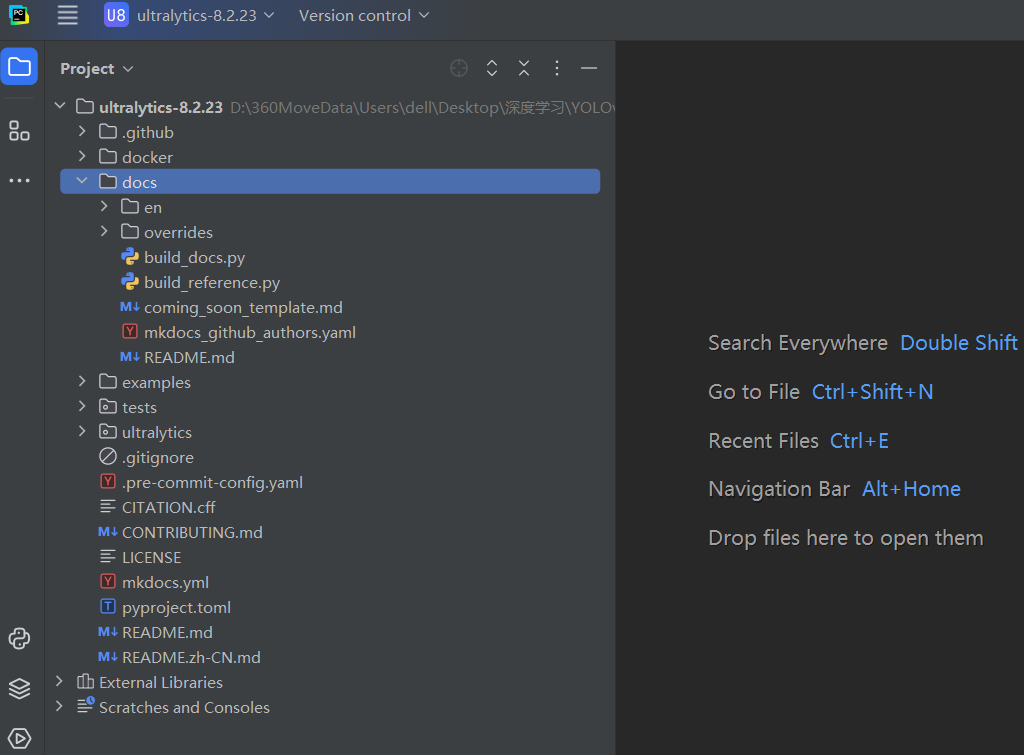Expand the en folder

[104, 206]
